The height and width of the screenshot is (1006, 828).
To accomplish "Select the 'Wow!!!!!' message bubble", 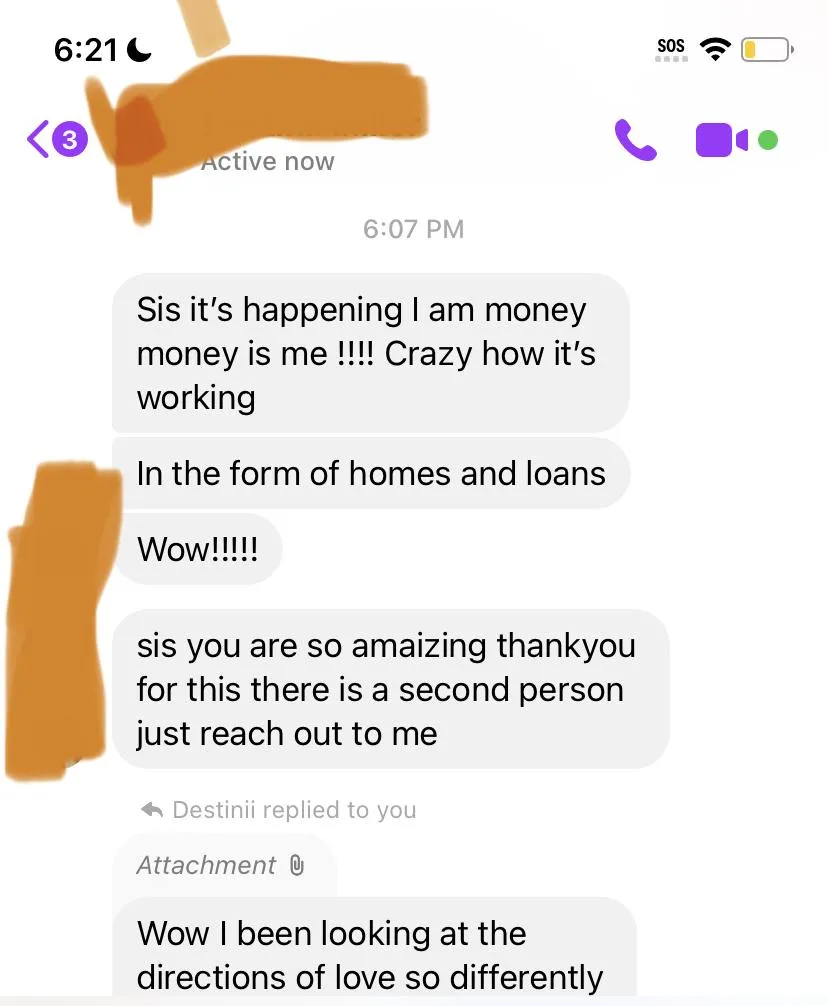I will (198, 549).
